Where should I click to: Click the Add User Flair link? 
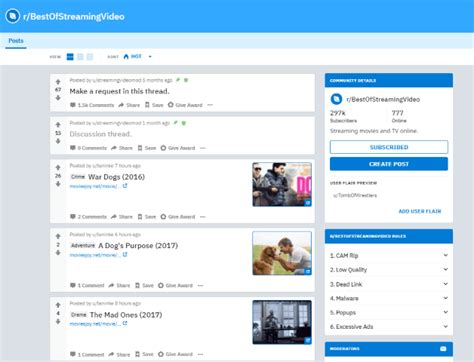tap(420, 211)
